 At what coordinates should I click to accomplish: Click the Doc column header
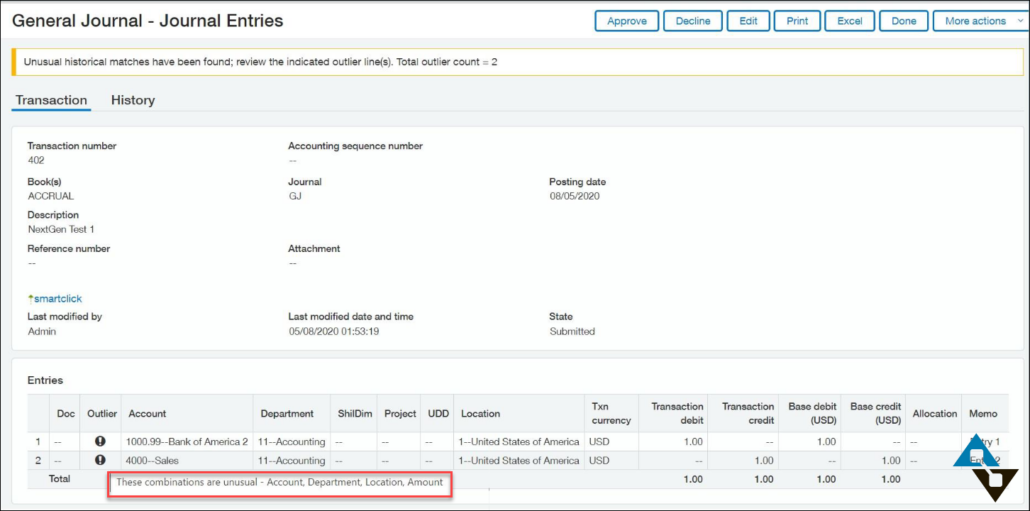66,413
